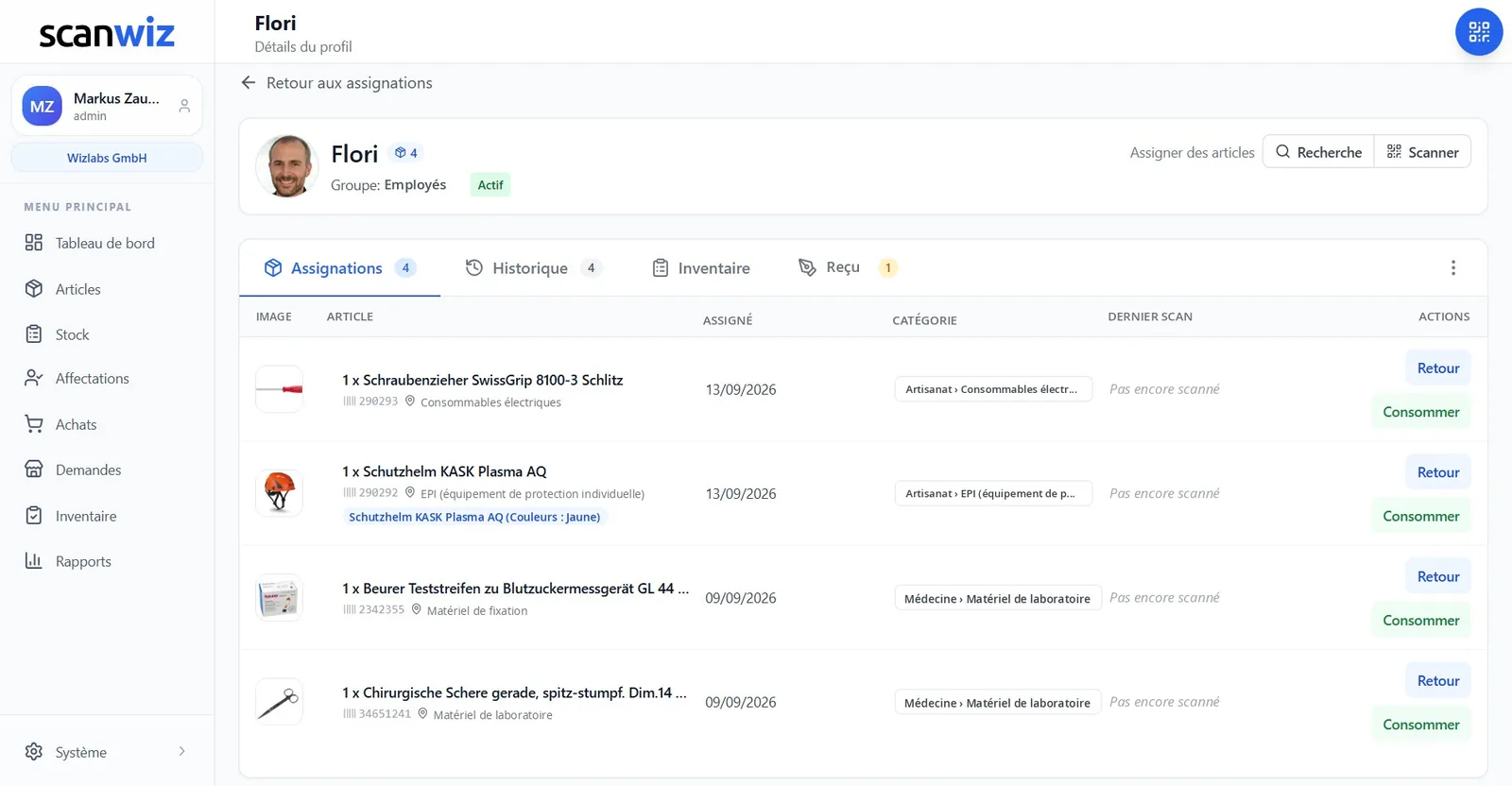
Task: Click Consommer for Schutzhelm KASK Plasma
Action: click(x=1421, y=516)
